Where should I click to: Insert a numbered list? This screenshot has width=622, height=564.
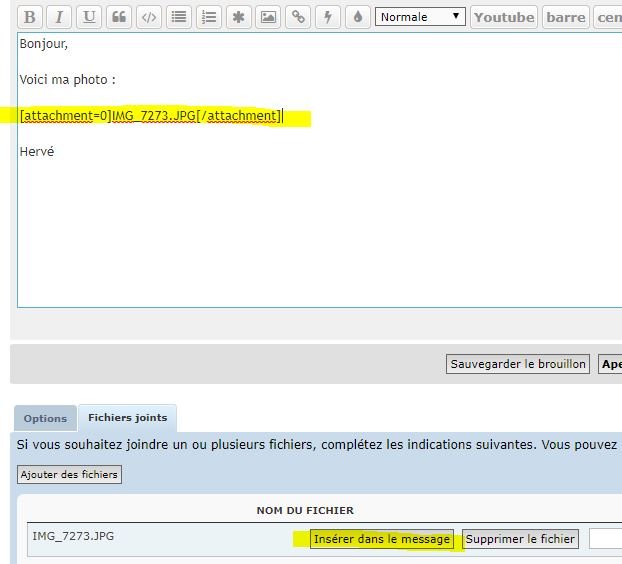(209, 17)
